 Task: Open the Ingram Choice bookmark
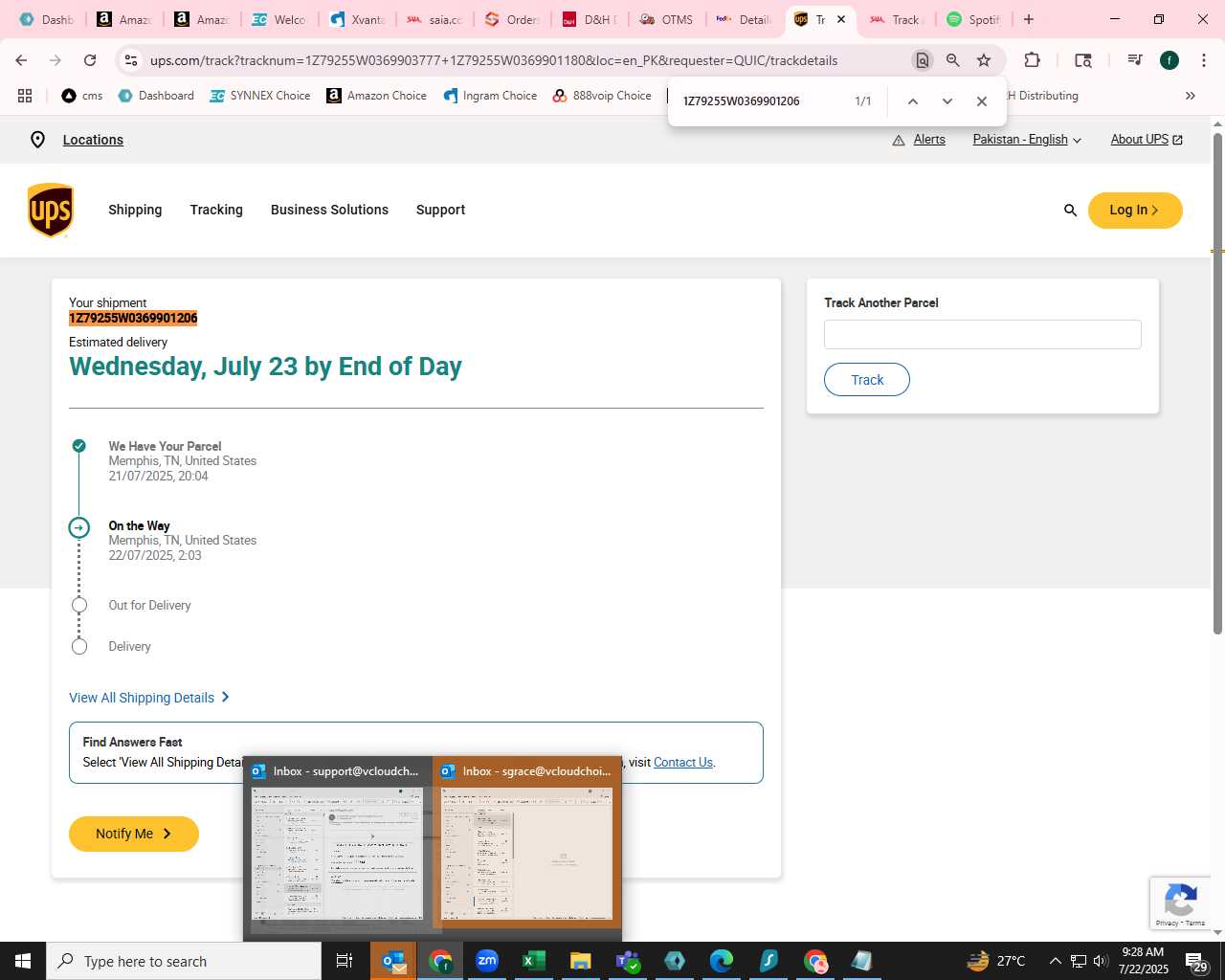coord(491,96)
